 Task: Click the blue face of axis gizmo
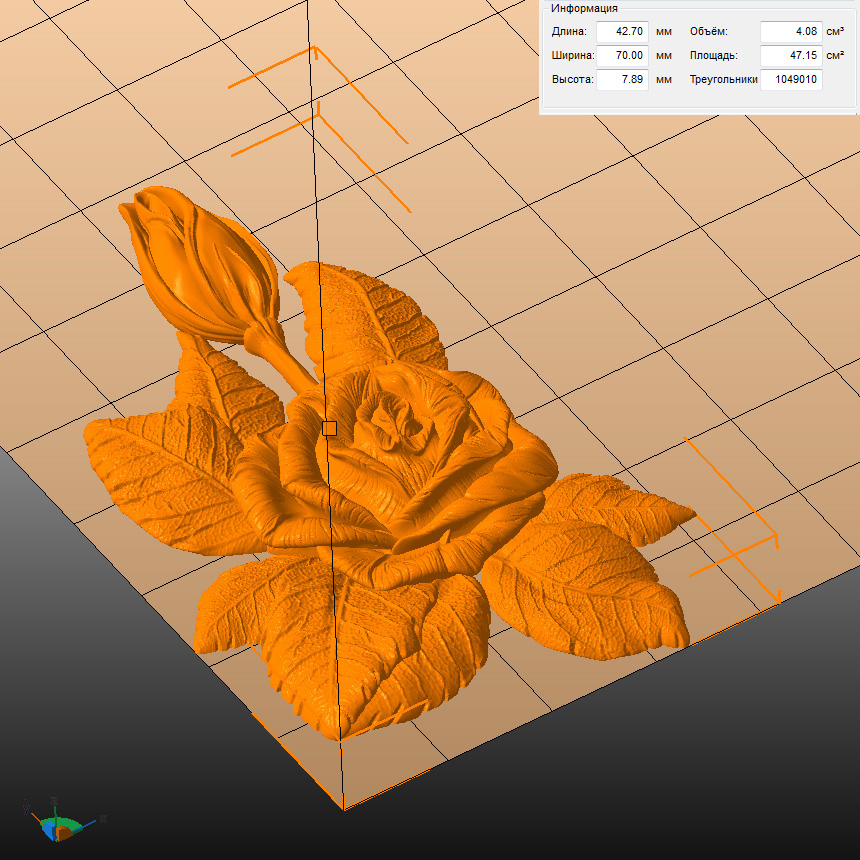point(46,828)
